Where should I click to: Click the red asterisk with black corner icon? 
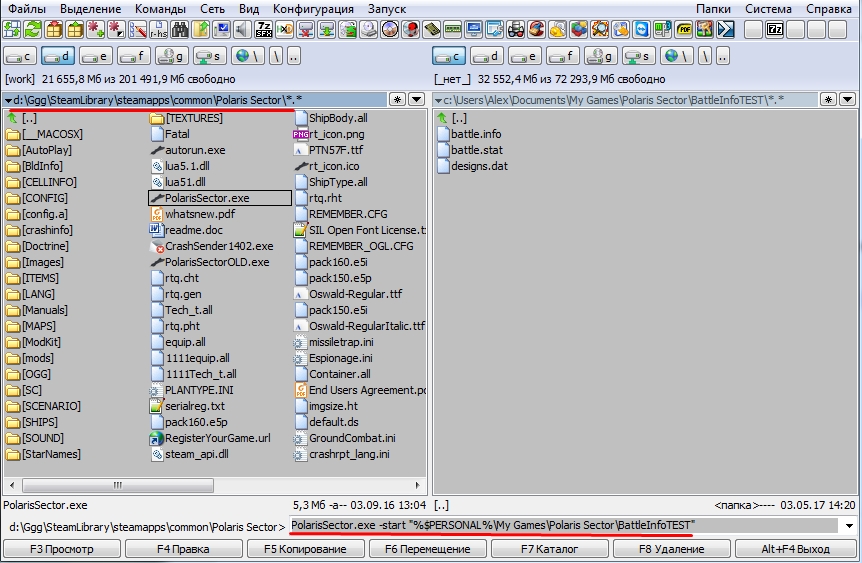click(117, 29)
